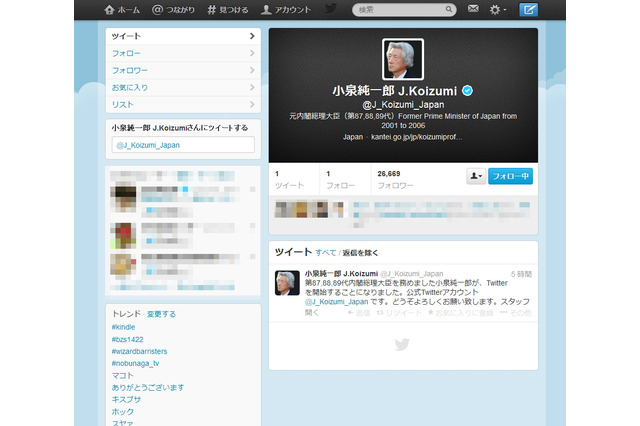The image size is (640, 426).
Task: Open the user actions dropdown beside フォロー中
Action: 475,176
